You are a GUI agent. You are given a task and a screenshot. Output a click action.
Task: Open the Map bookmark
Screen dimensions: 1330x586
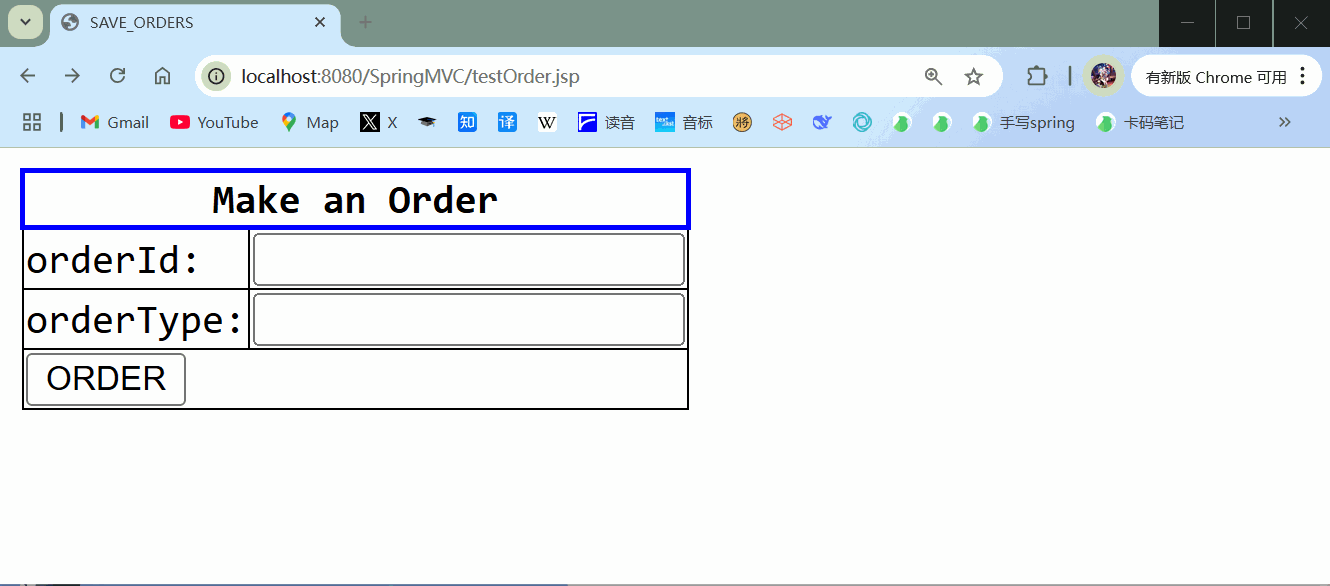coord(309,122)
